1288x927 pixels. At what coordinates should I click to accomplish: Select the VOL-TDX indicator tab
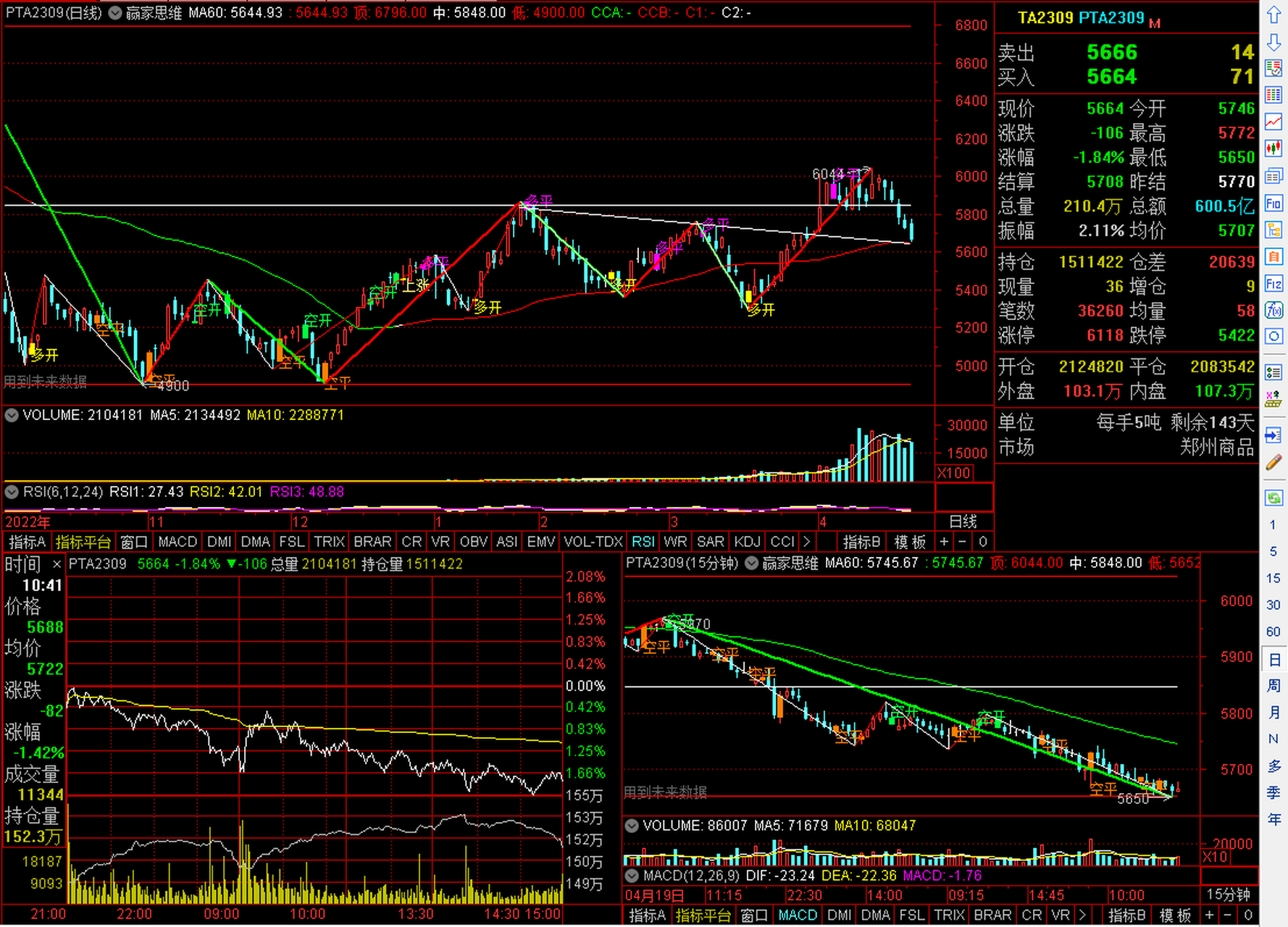(x=593, y=542)
